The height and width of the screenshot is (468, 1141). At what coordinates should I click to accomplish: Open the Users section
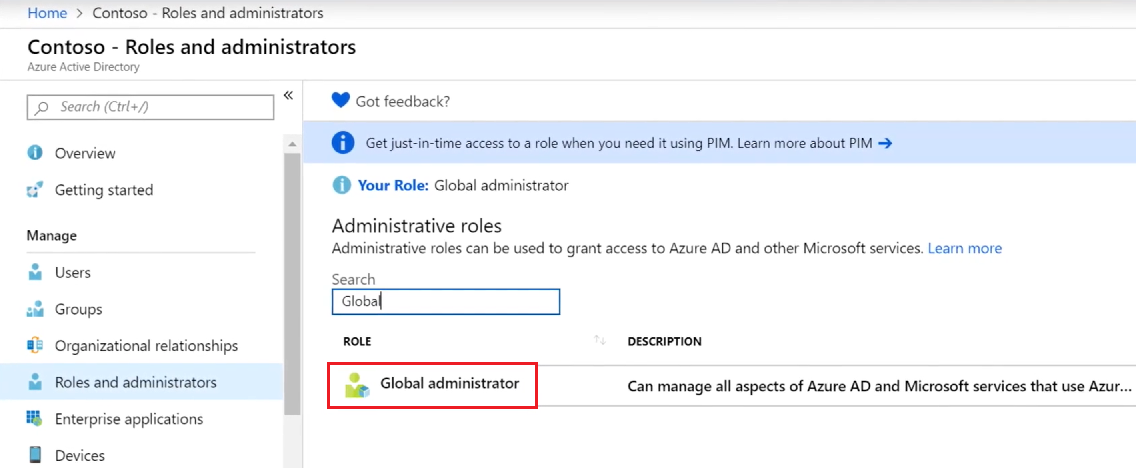pos(73,272)
